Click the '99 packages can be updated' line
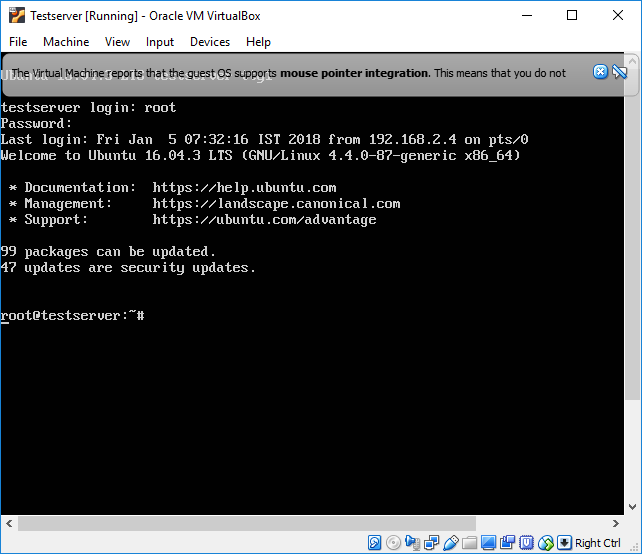The width and height of the screenshot is (642, 554). click(x=108, y=251)
